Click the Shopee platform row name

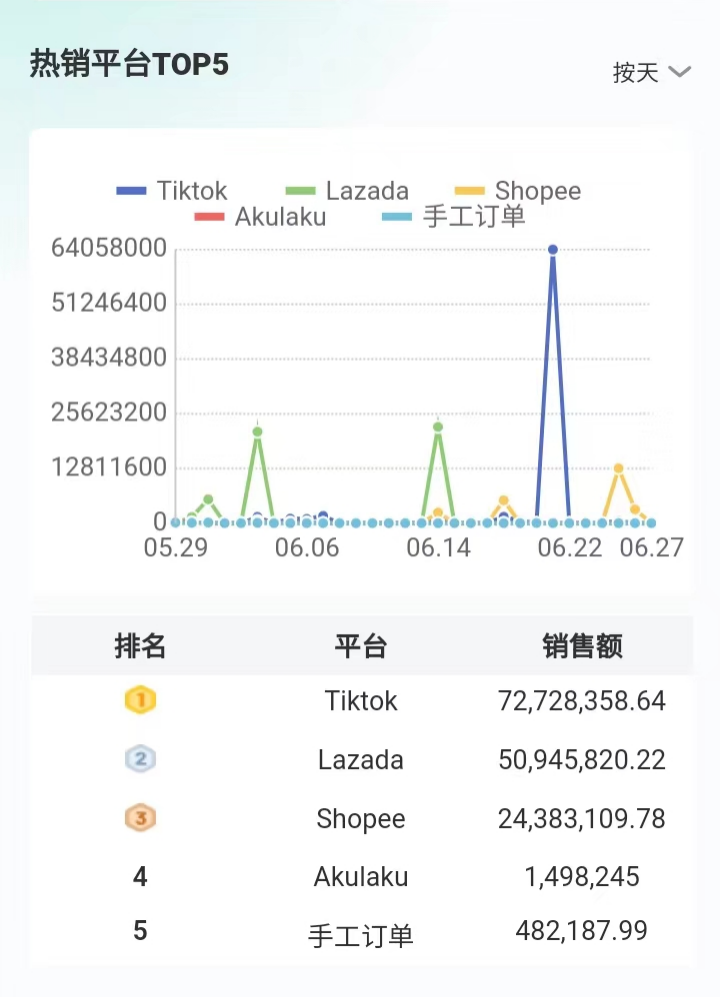coord(361,819)
